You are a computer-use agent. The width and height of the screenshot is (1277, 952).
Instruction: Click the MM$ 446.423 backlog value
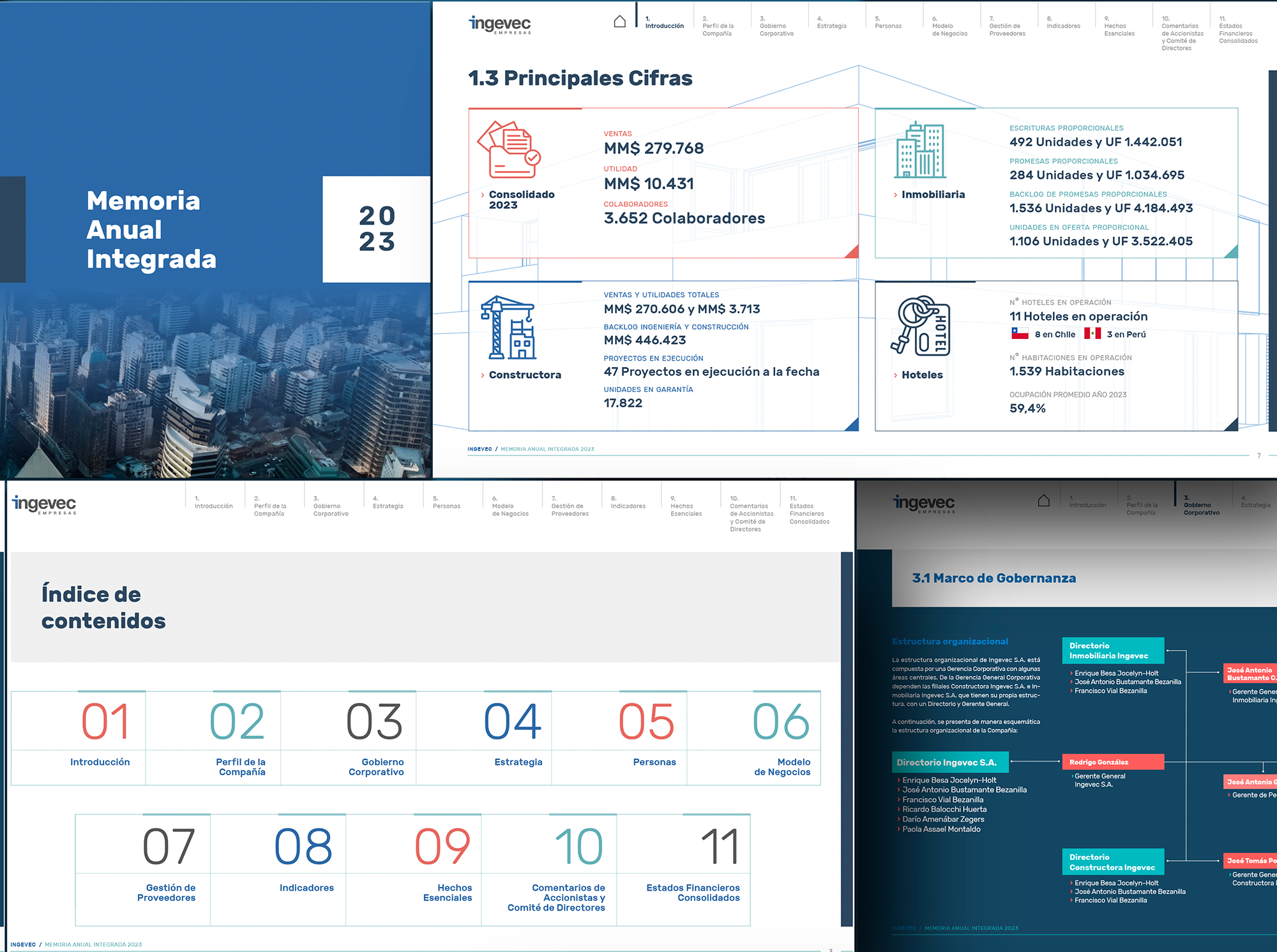click(x=645, y=340)
